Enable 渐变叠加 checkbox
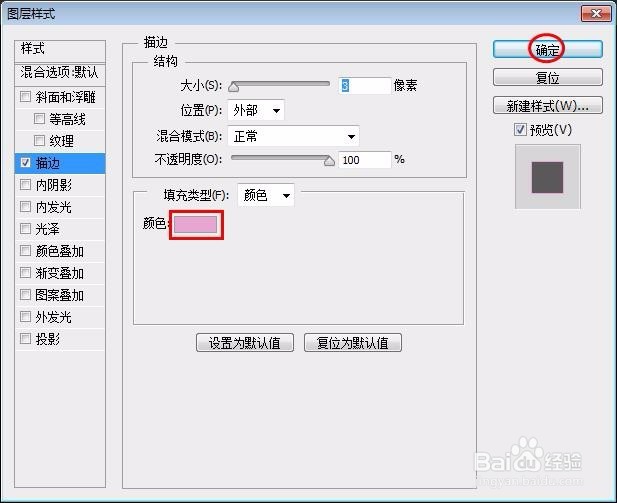This screenshot has width=617, height=503. (x=25, y=273)
